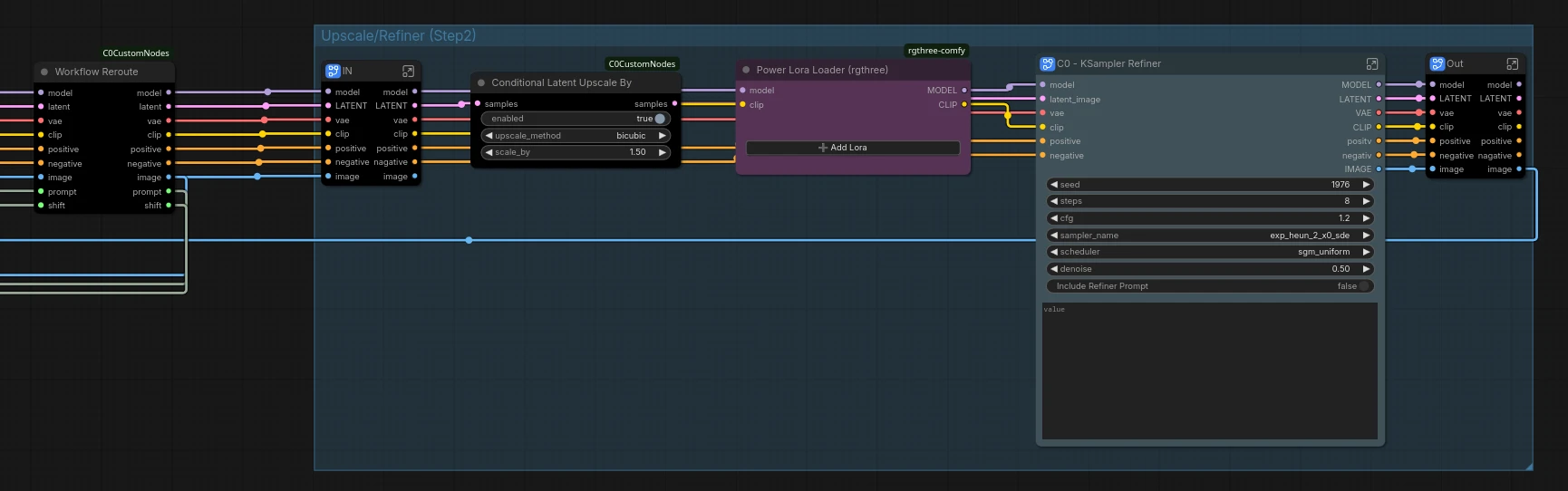Click the subgraph icon on the IN node
Viewport: 1568px width, 491px height.
[x=333, y=71]
